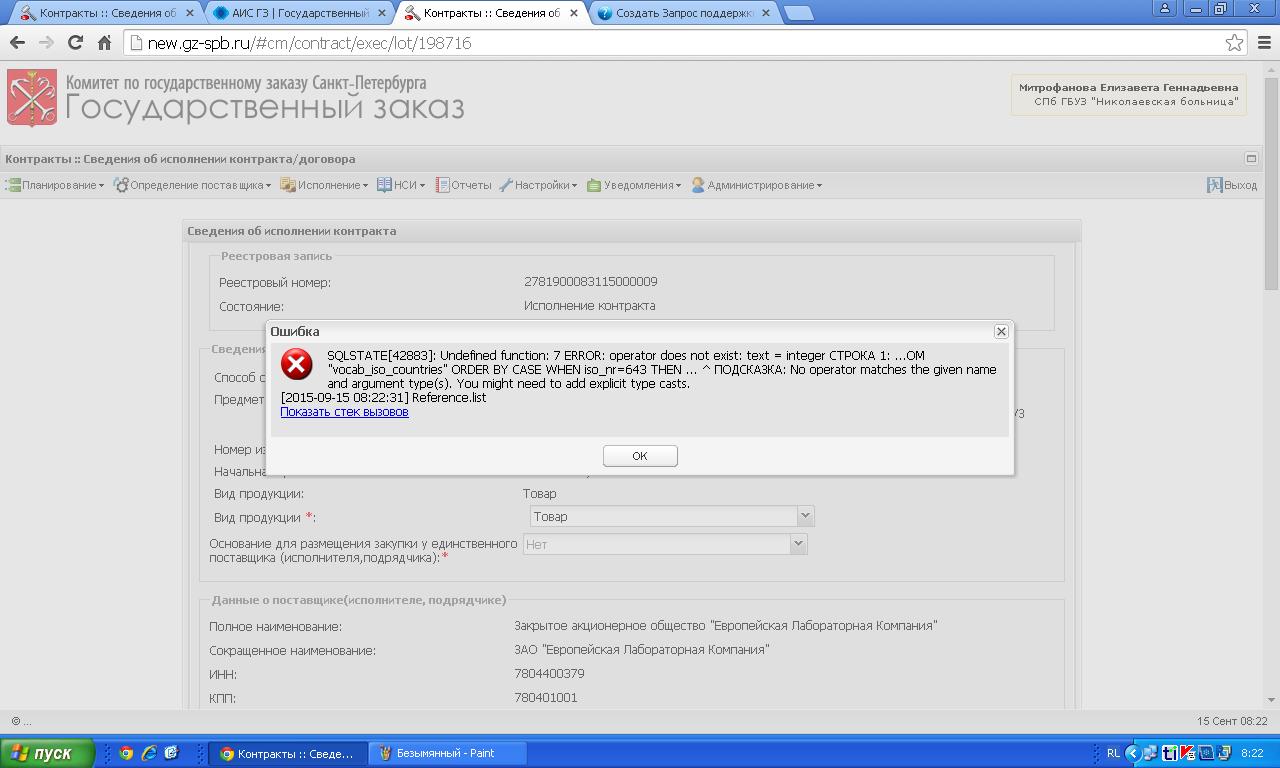The height and width of the screenshot is (768, 1280).
Task: Launch Chrome from quick launch bar
Action: tap(126, 753)
